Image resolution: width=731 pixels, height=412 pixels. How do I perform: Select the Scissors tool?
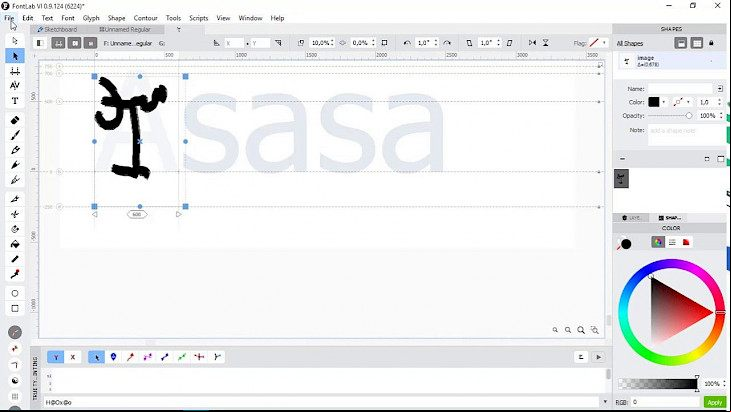(x=15, y=214)
